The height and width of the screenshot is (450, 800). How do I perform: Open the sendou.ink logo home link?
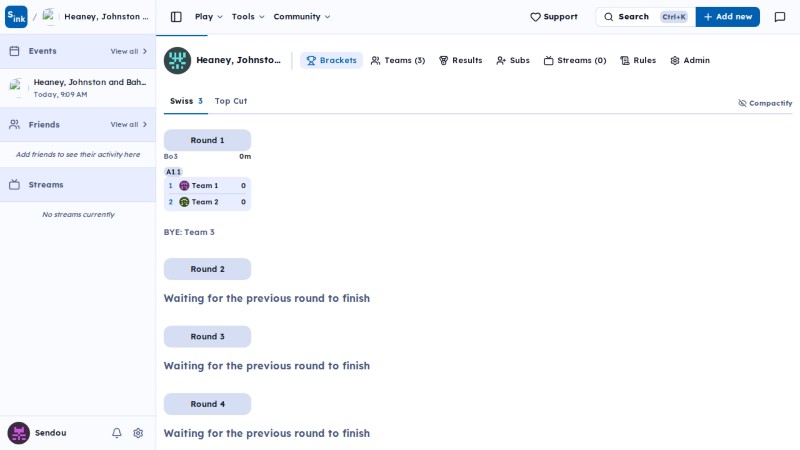16,17
